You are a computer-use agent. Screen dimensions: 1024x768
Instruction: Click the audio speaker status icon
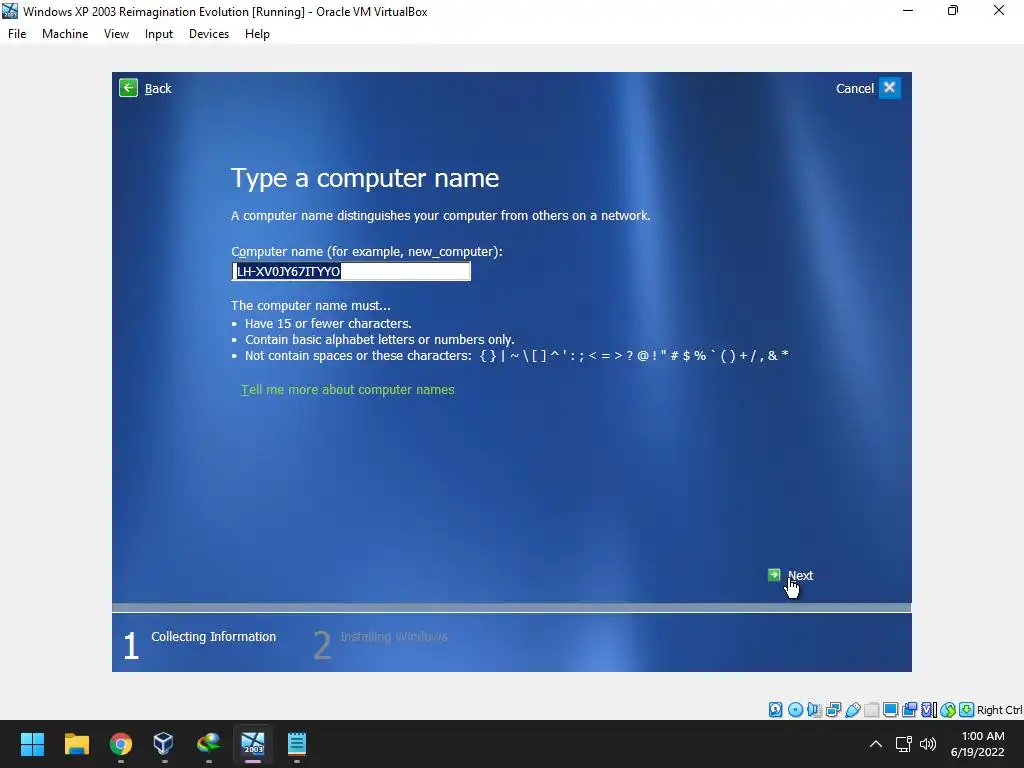[x=814, y=710]
